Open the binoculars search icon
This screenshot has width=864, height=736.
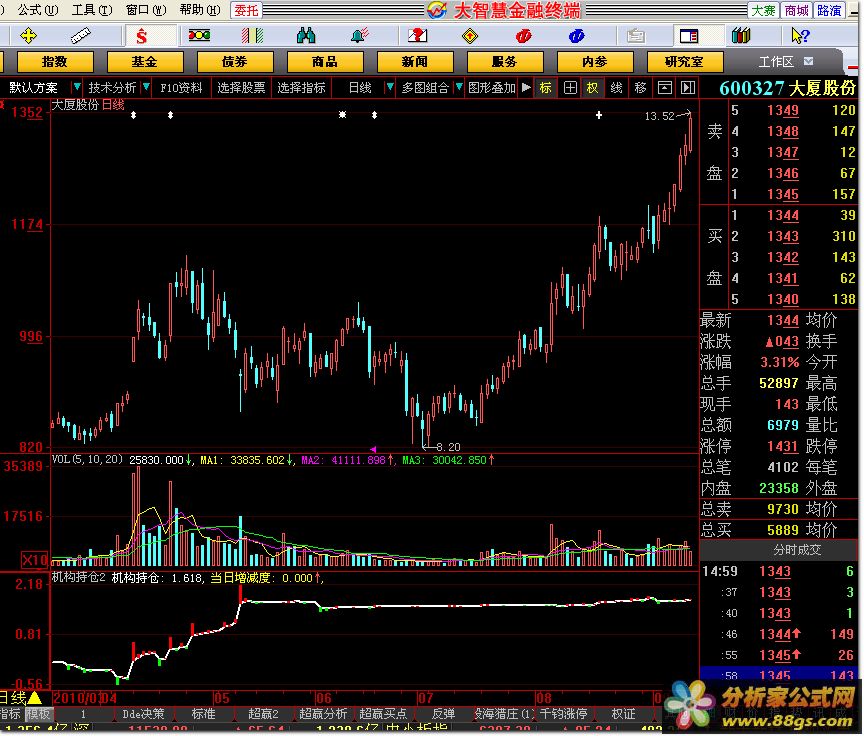306,36
